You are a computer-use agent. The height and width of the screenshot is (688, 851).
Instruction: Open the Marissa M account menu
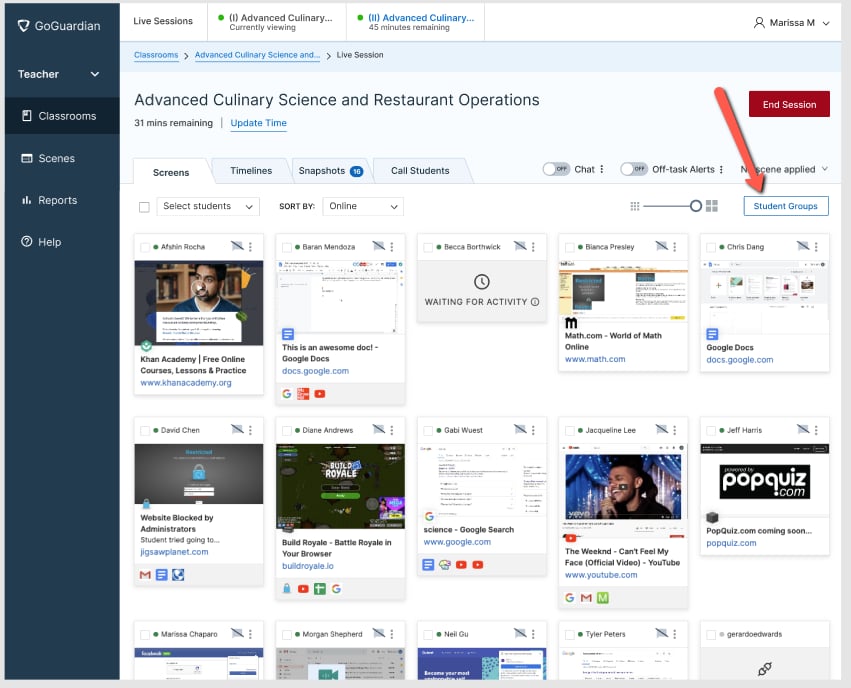(x=792, y=23)
